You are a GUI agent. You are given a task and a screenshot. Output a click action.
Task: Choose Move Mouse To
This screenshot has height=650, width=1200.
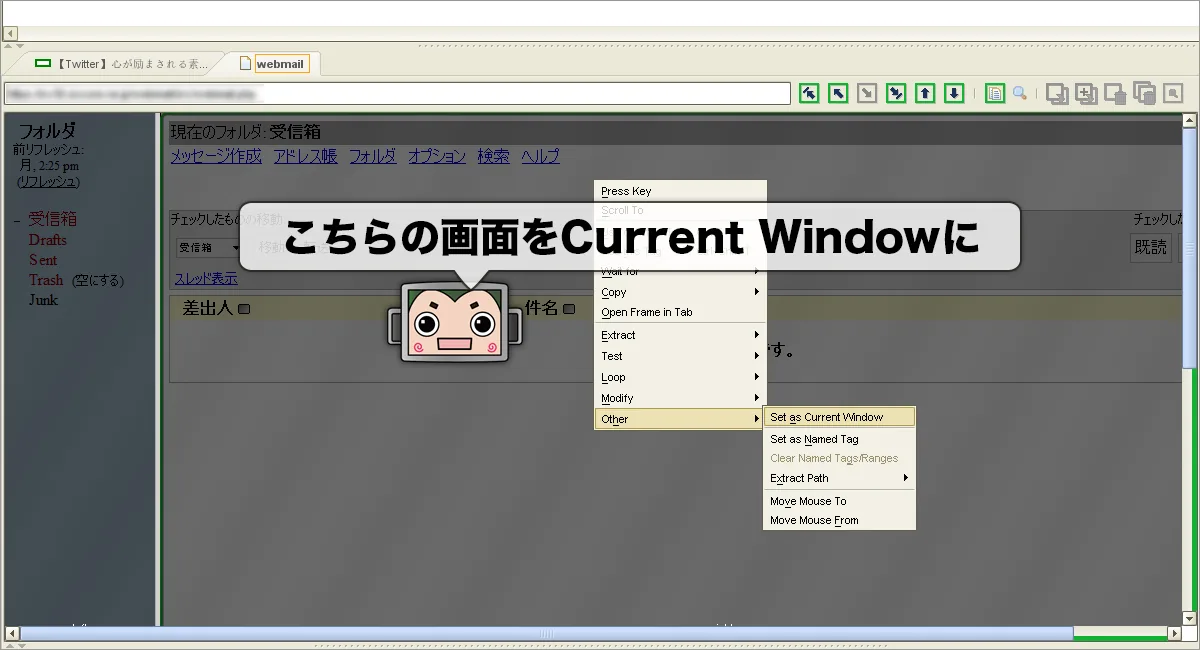(839, 501)
